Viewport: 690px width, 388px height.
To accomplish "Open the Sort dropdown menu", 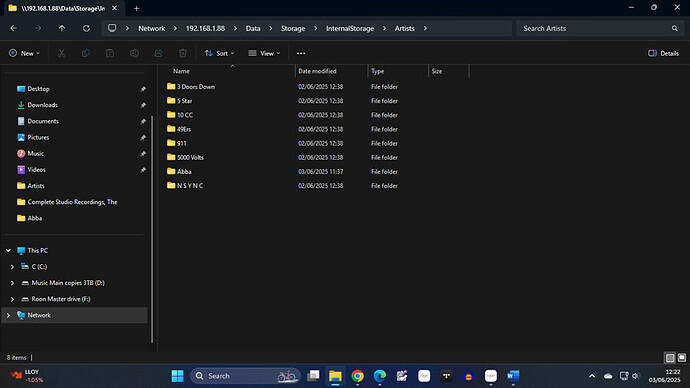I will 219,53.
